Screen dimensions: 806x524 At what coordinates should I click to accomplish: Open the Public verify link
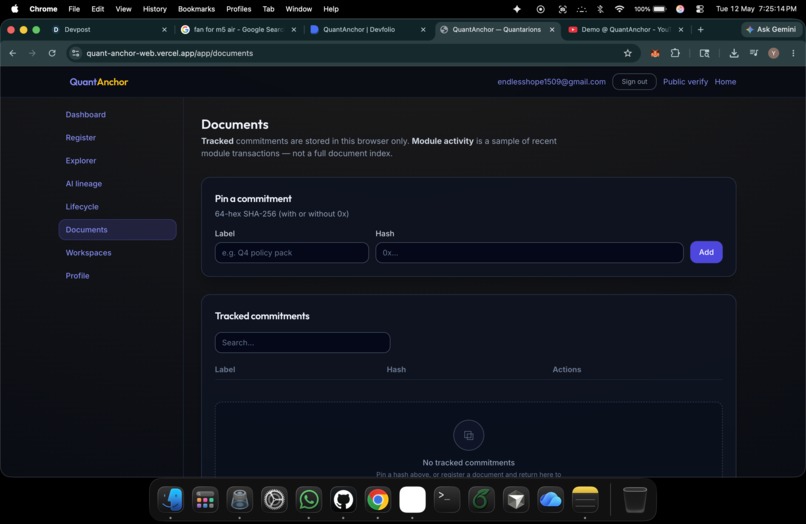pyautogui.click(x=685, y=82)
